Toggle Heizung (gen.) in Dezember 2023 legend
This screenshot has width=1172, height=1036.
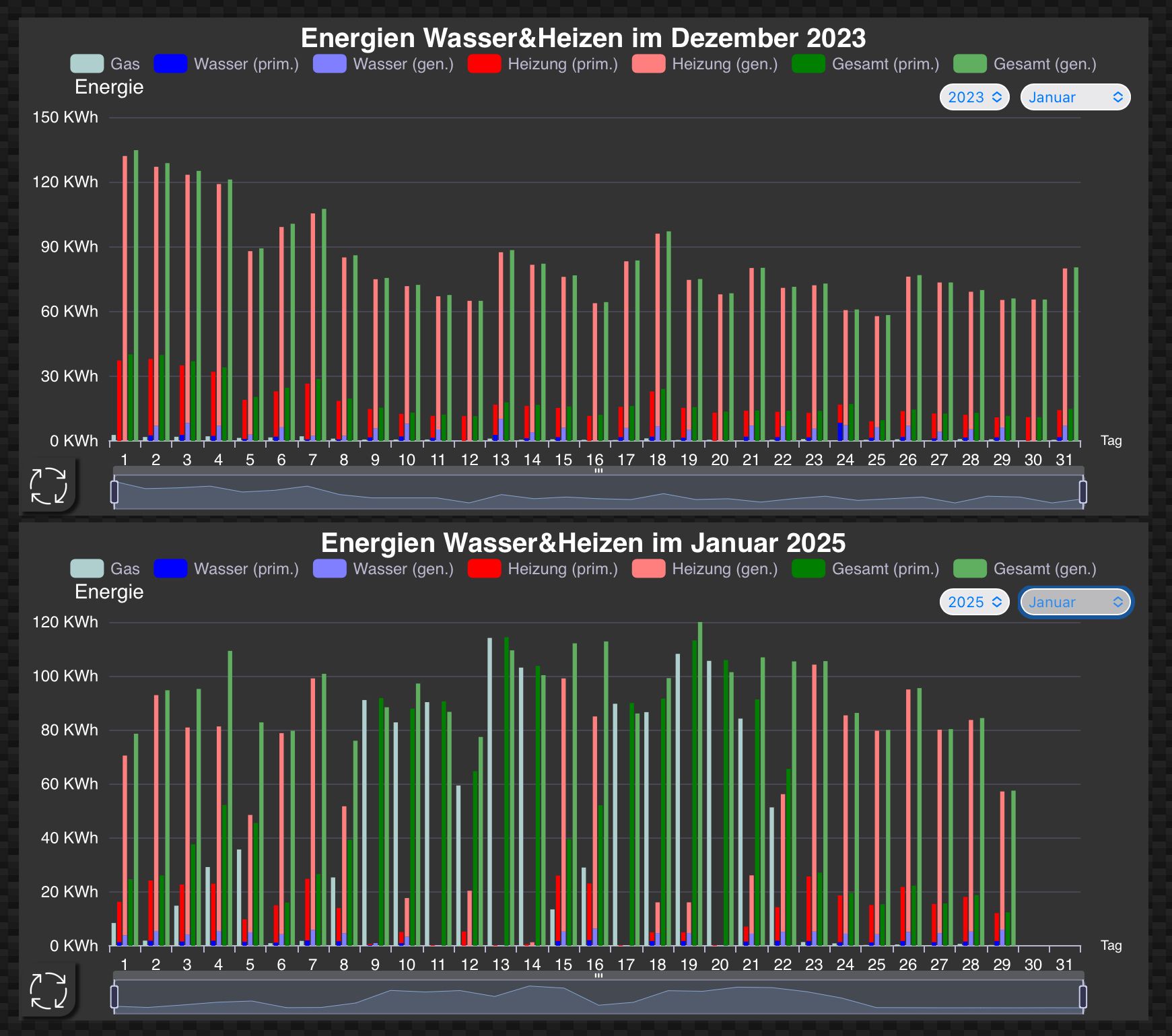tap(705, 64)
